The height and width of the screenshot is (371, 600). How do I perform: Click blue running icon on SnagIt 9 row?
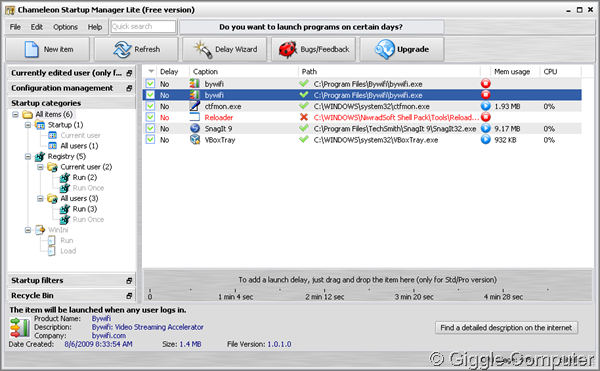[486, 129]
